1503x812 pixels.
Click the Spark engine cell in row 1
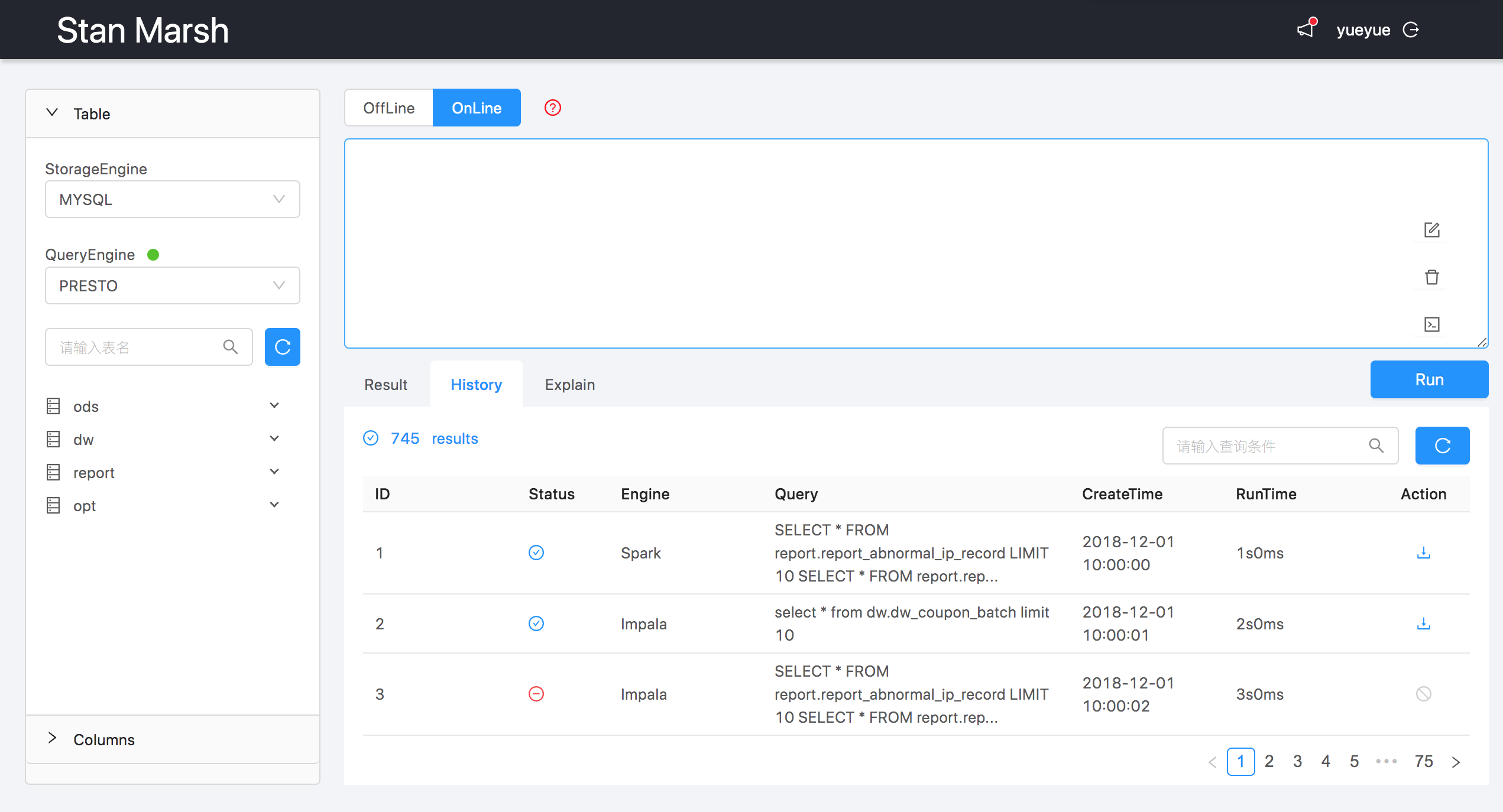[641, 553]
